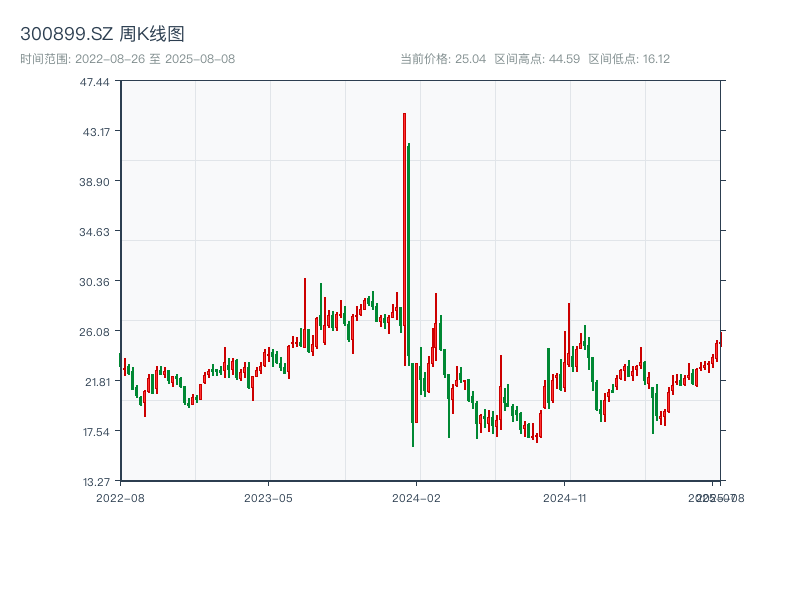This screenshot has height=600, width=800.
Task: Click the x-axis label 2023-05
Action: pos(268,498)
